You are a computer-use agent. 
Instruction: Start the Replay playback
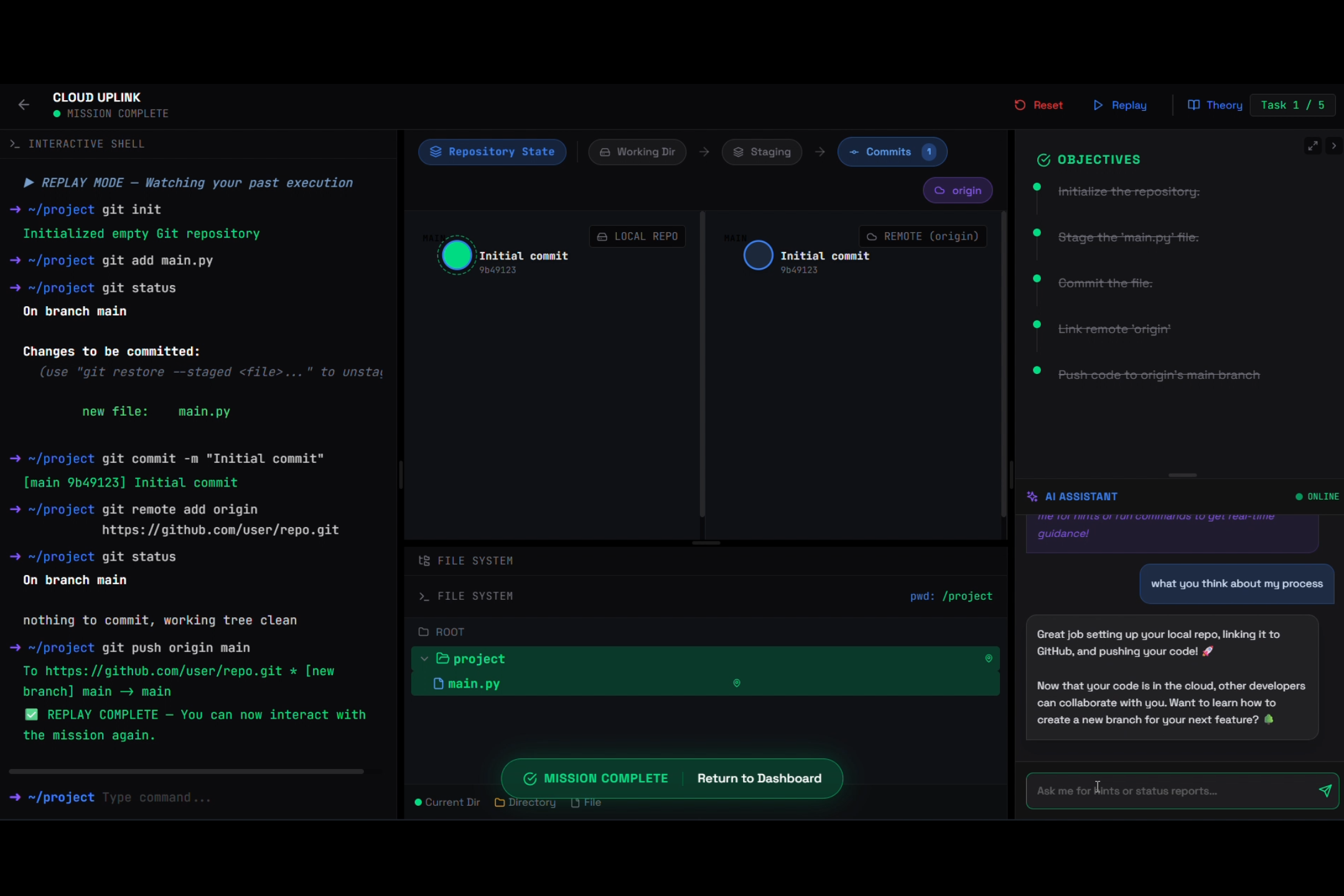pos(1120,105)
